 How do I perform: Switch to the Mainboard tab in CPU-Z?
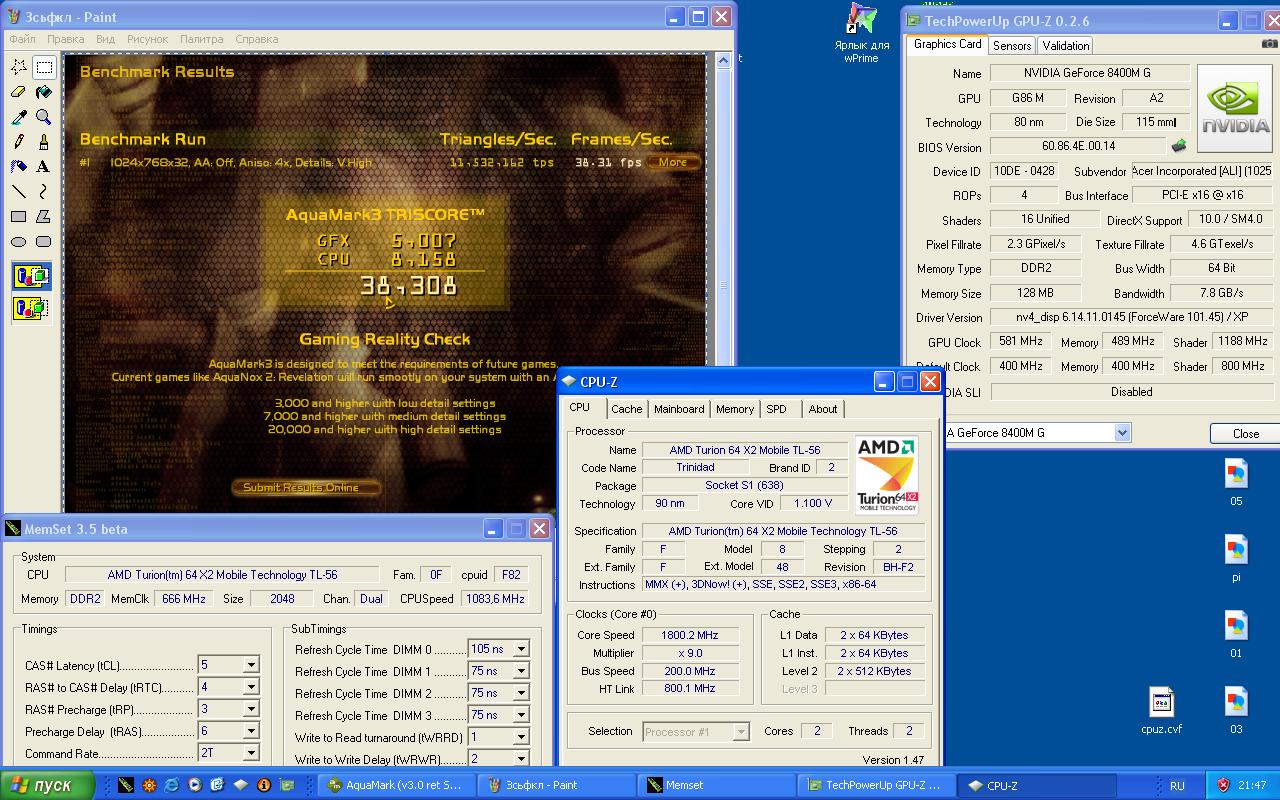(x=679, y=409)
